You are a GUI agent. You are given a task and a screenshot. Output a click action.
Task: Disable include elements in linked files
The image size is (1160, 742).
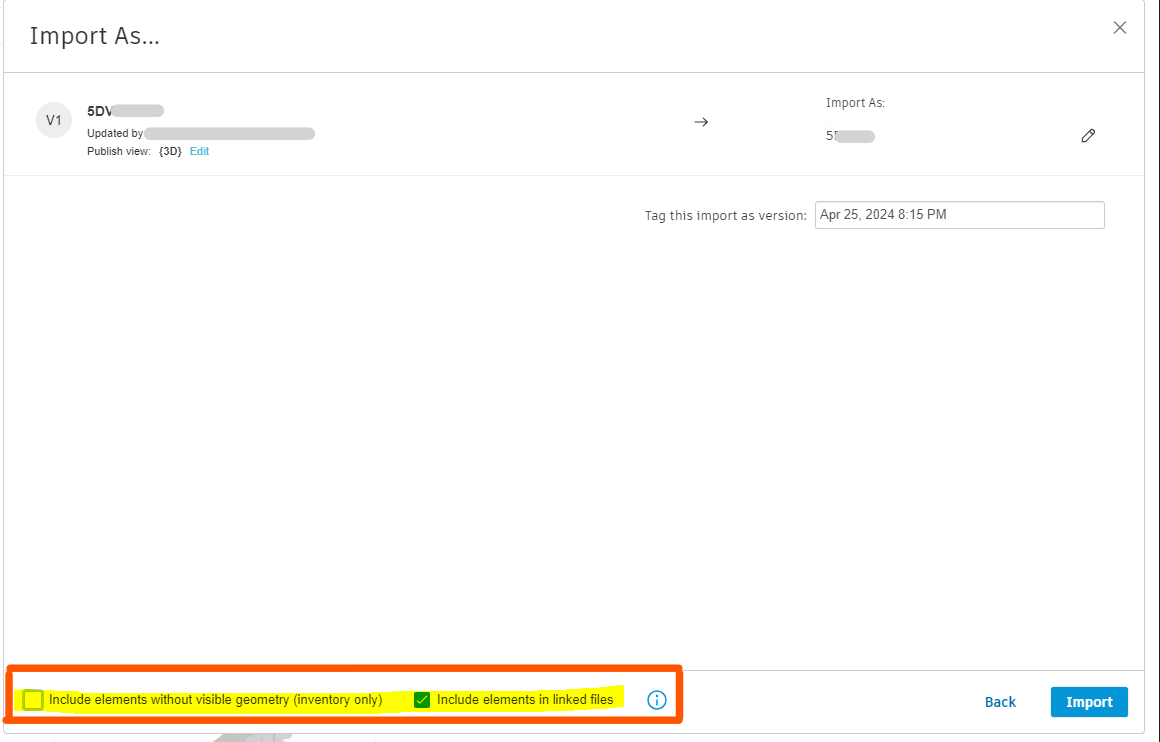[x=422, y=699]
